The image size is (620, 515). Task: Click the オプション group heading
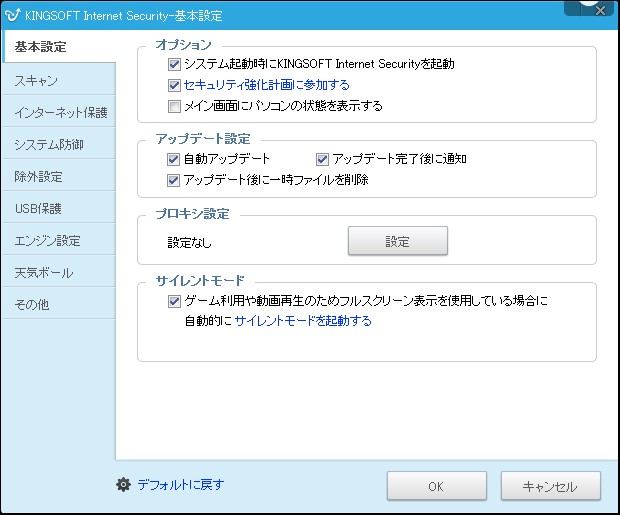pos(183,45)
